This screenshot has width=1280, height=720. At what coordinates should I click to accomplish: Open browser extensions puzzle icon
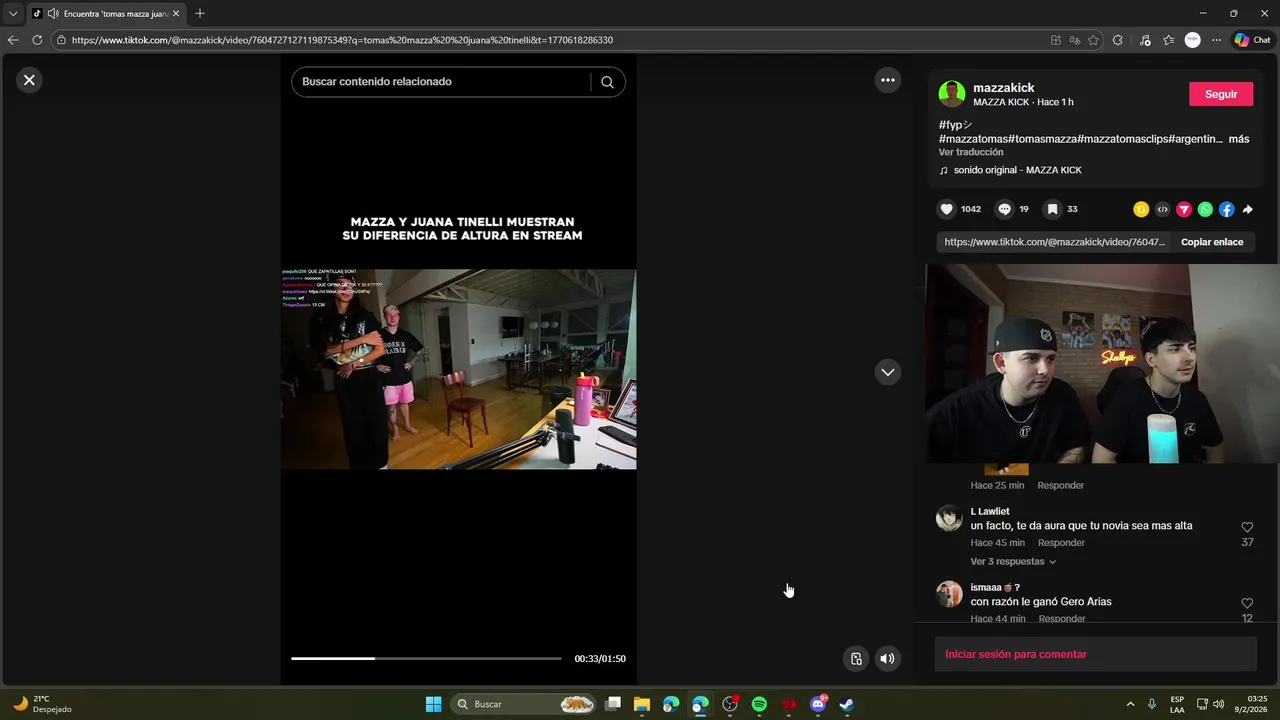[1118, 40]
